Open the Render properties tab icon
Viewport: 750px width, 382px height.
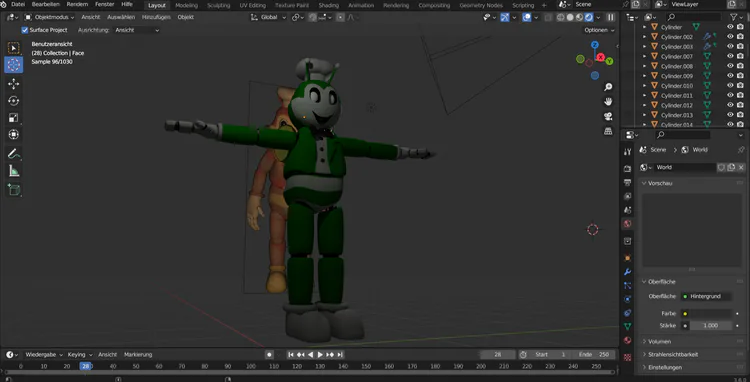click(628, 169)
